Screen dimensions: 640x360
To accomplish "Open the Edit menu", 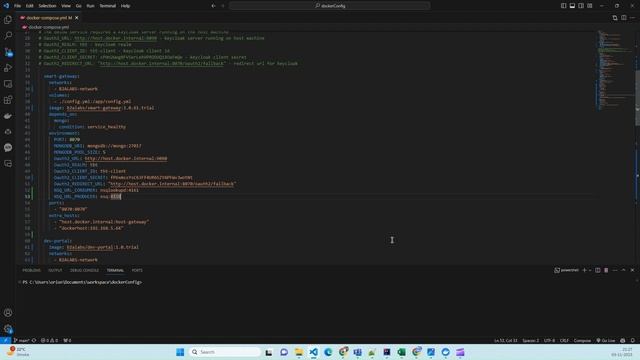I will coord(29,6).
